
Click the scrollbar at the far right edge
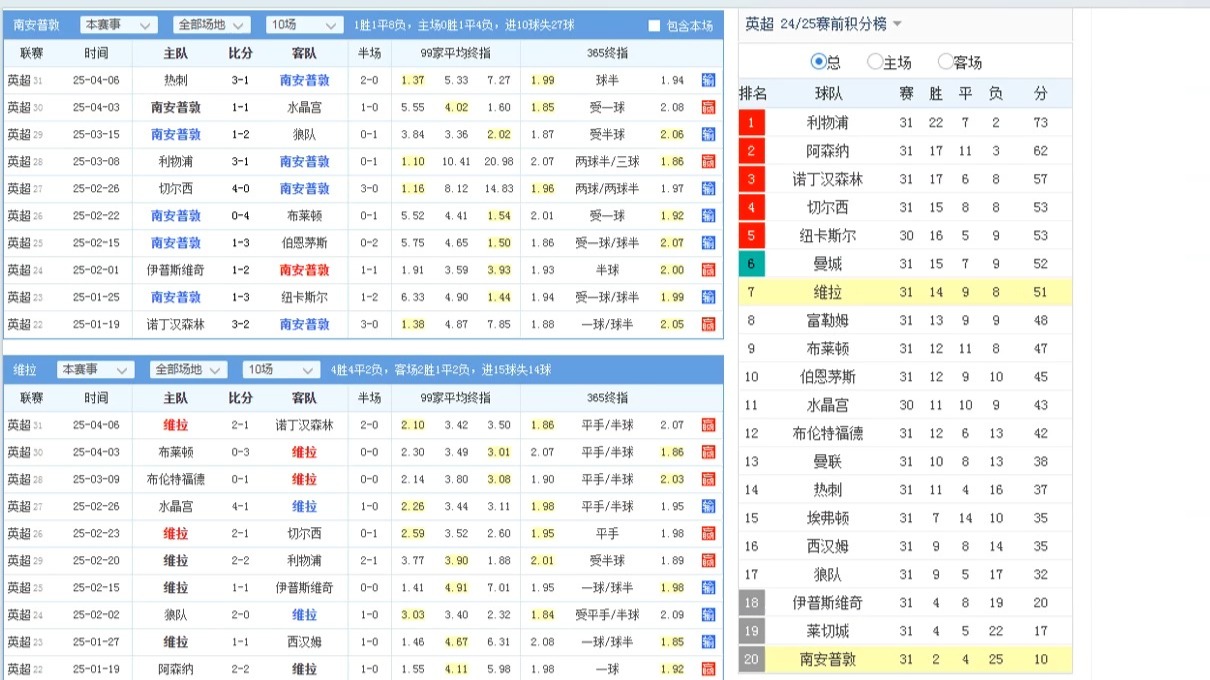[1205, 340]
